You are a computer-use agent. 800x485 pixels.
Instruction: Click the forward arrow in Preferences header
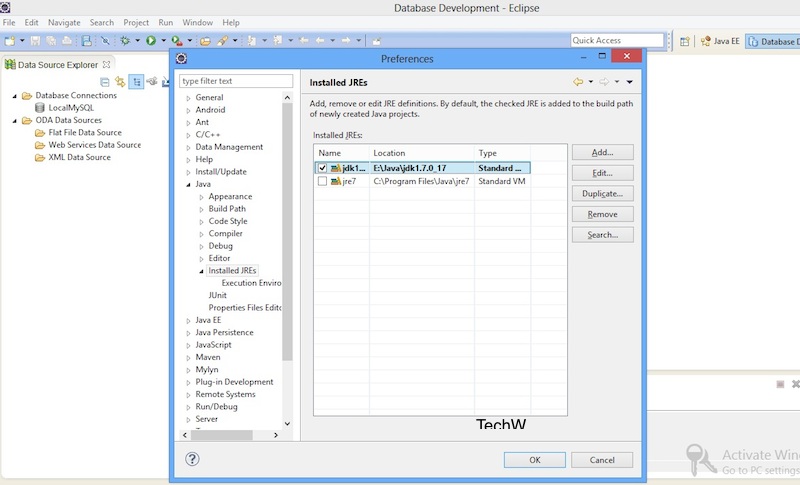coord(604,82)
